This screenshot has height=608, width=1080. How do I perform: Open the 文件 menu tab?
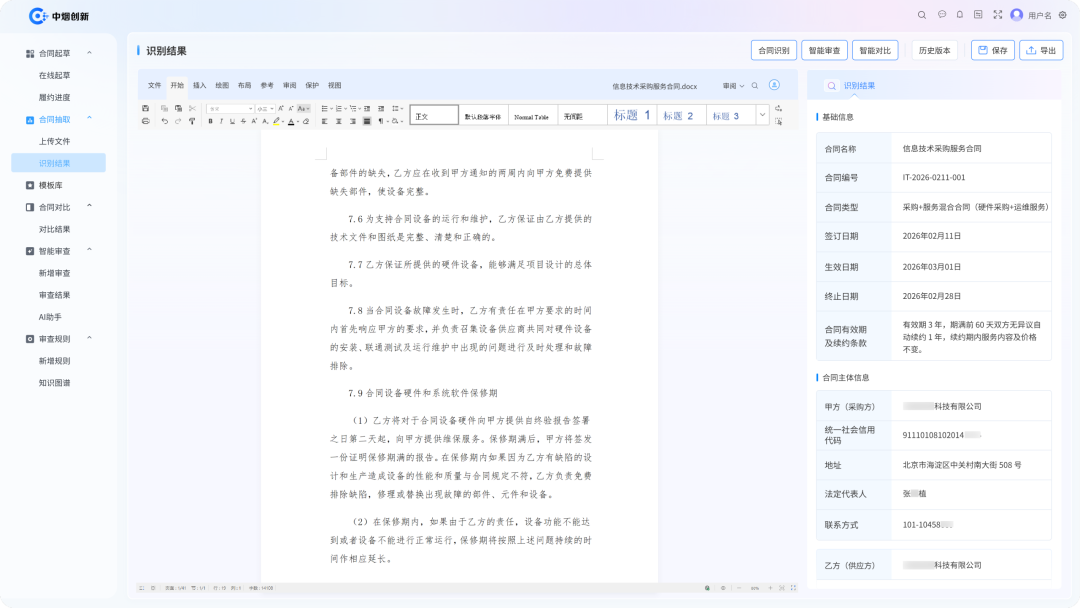(x=154, y=85)
